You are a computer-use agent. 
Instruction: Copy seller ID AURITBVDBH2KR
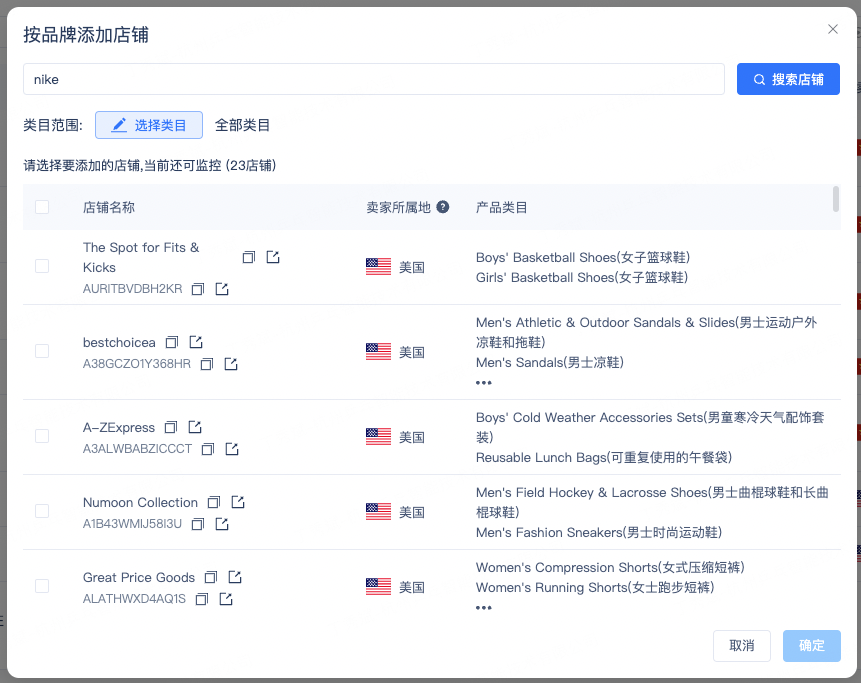(x=198, y=289)
